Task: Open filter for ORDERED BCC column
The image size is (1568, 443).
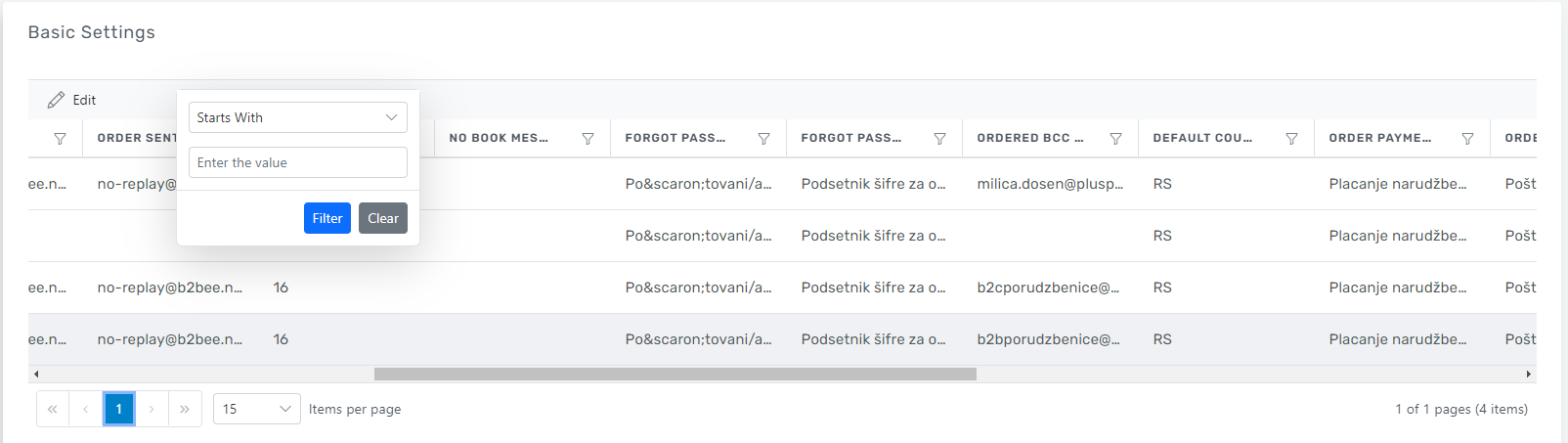Action: [1115, 139]
